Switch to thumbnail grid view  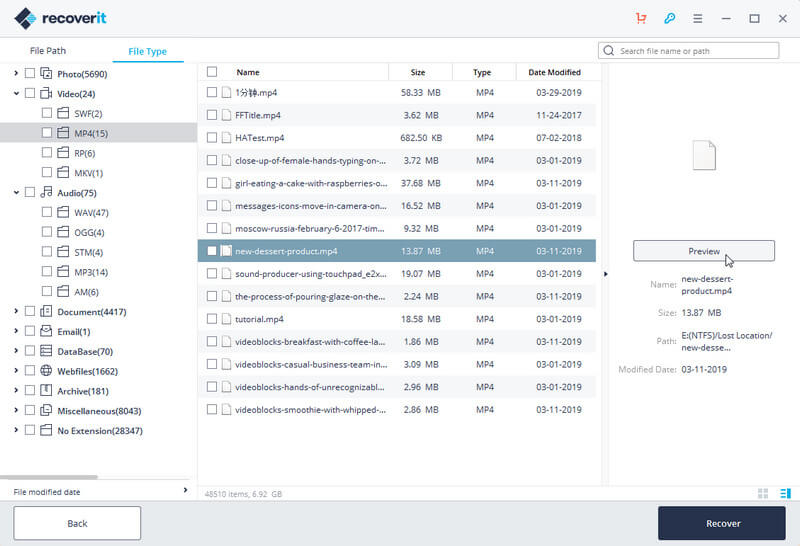(763, 493)
